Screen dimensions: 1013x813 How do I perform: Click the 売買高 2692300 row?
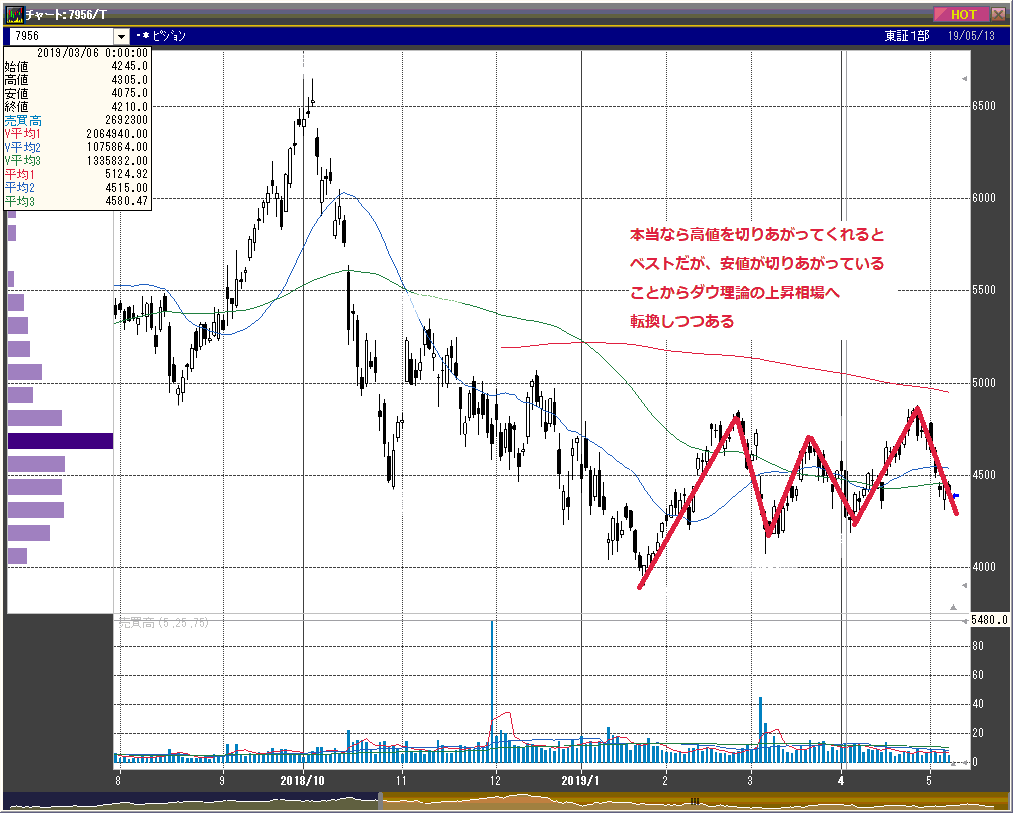coord(76,120)
